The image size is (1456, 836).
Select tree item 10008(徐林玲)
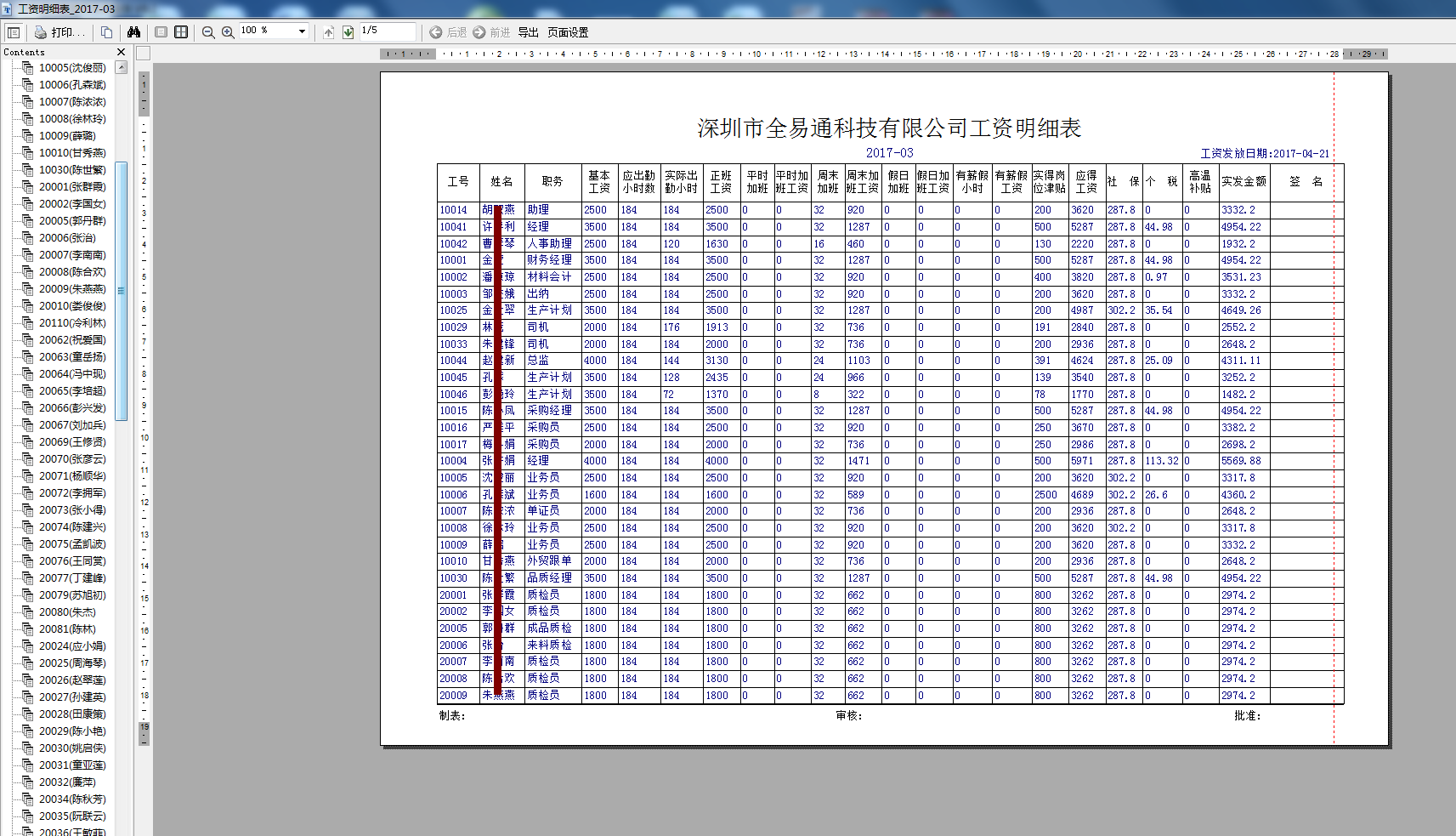pyautogui.click(x=72, y=119)
